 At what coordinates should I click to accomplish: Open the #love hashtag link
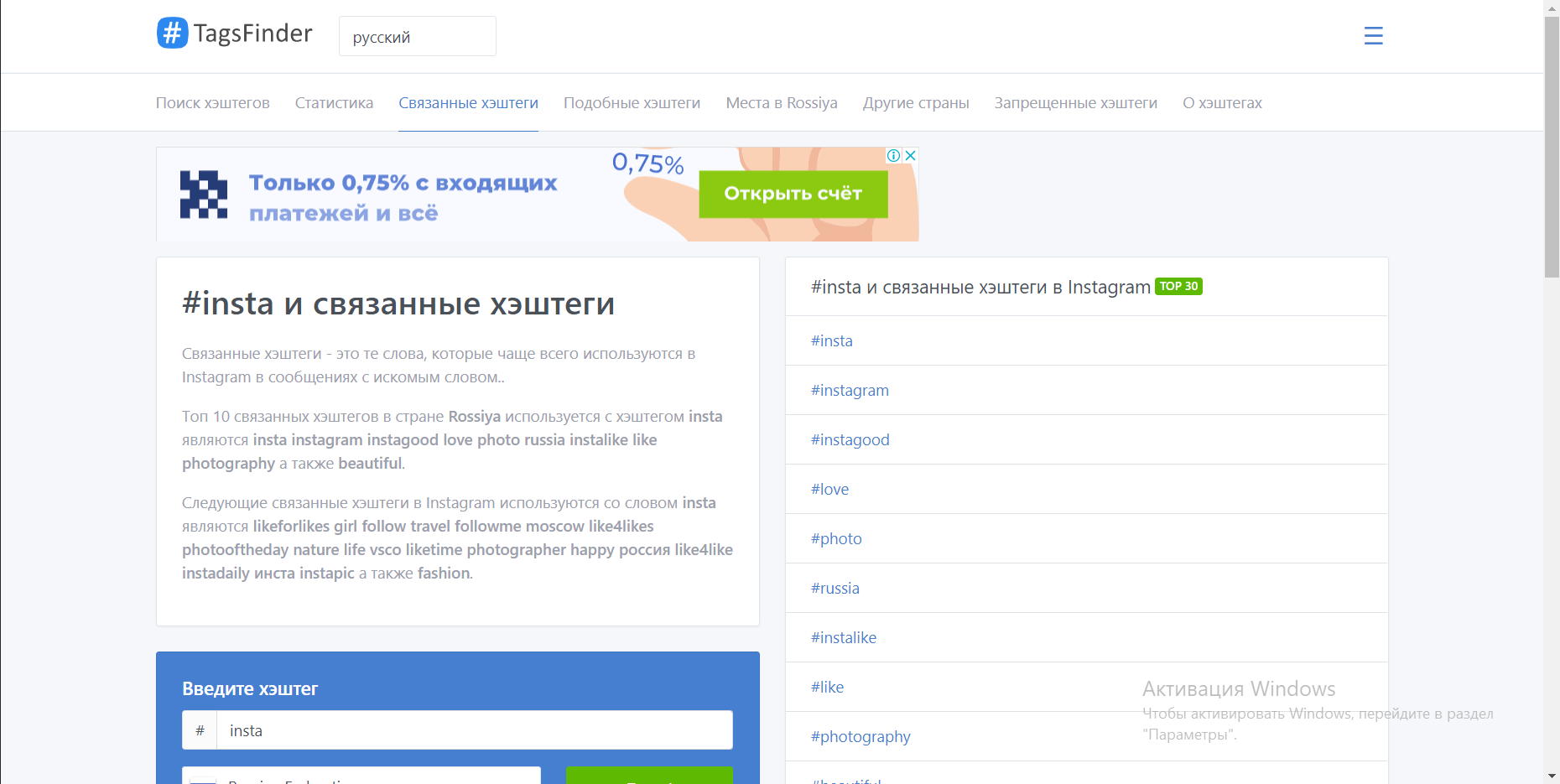point(829,489)
